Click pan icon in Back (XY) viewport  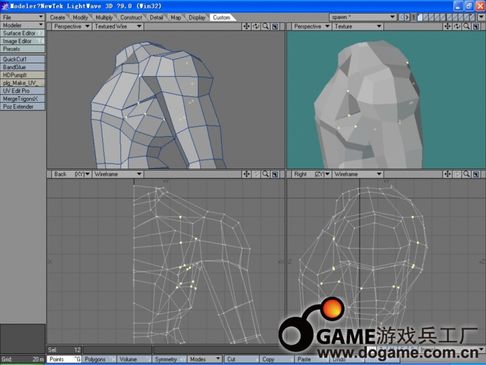coord(246,174)
